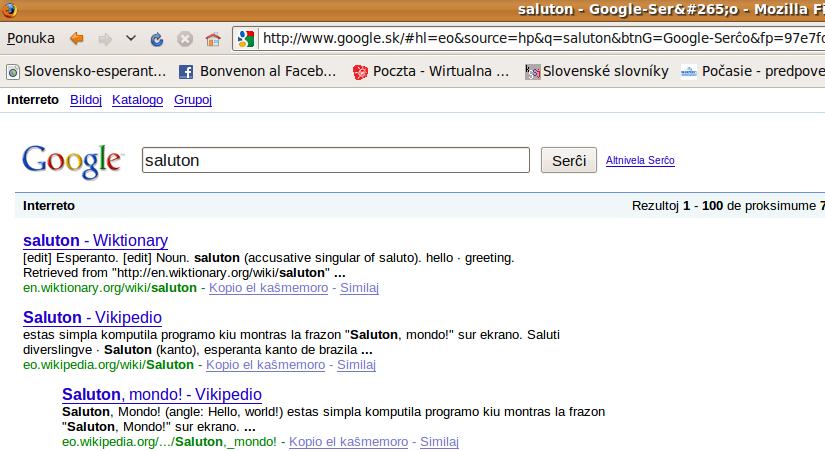Click the Firefox logo icon in title bar
The height and width of the screenshot is (451, 825).
[x=9, y=9]
